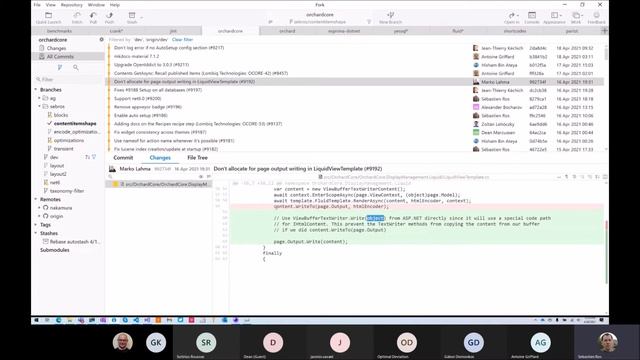
Task: Click the Stash toolbar icon
Action: point(132,16)
